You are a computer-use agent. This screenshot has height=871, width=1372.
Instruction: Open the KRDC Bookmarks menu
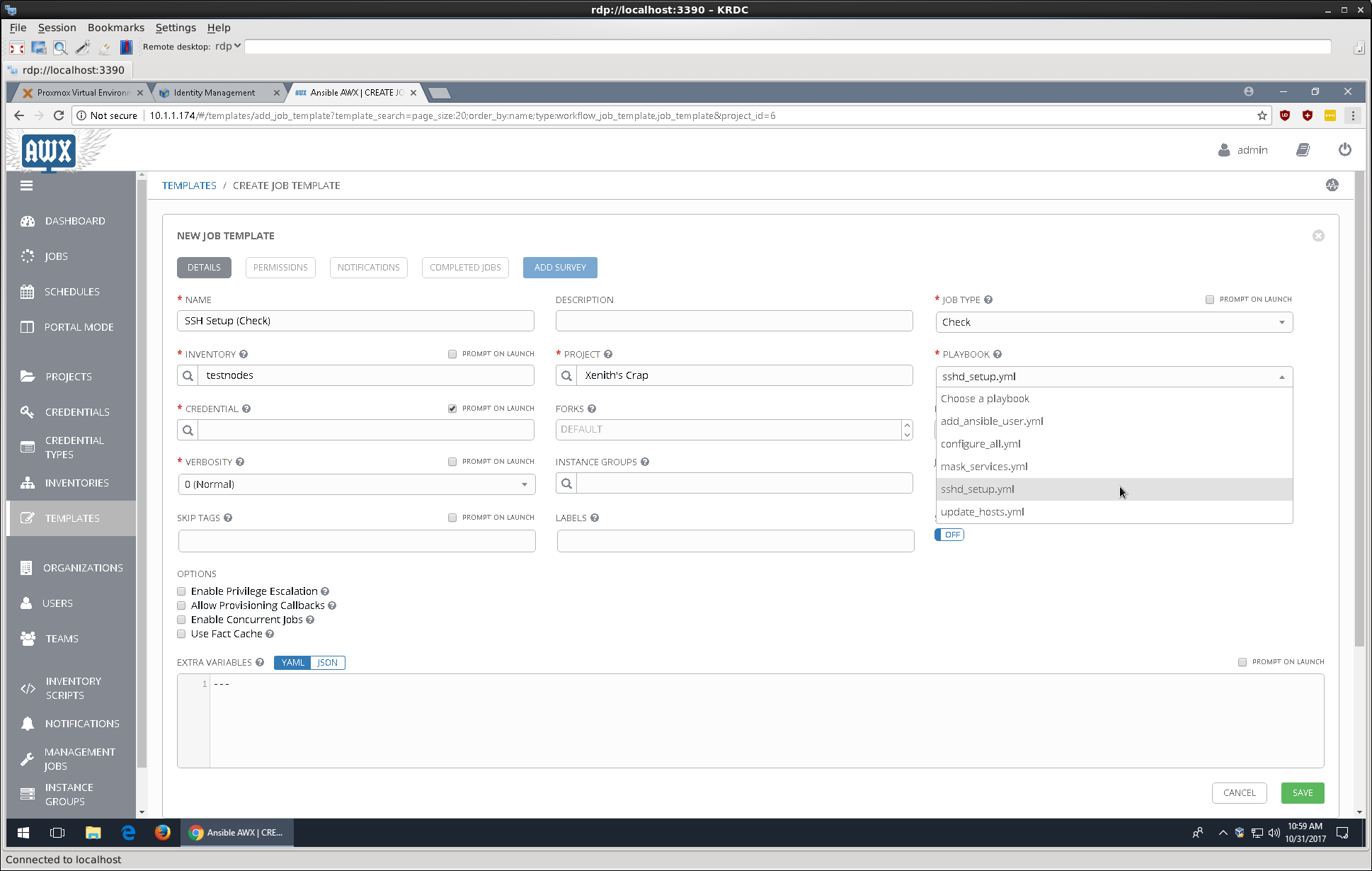(x=115, y=28)
